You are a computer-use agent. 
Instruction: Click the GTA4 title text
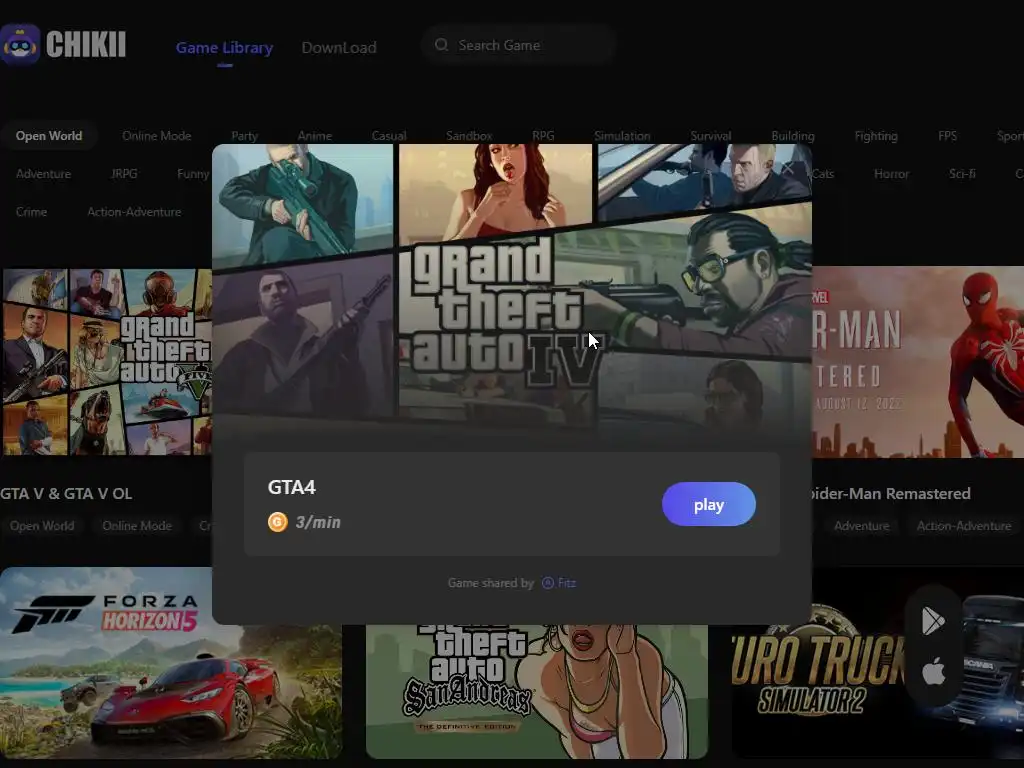pyautogui.click(x=292, y=487)
